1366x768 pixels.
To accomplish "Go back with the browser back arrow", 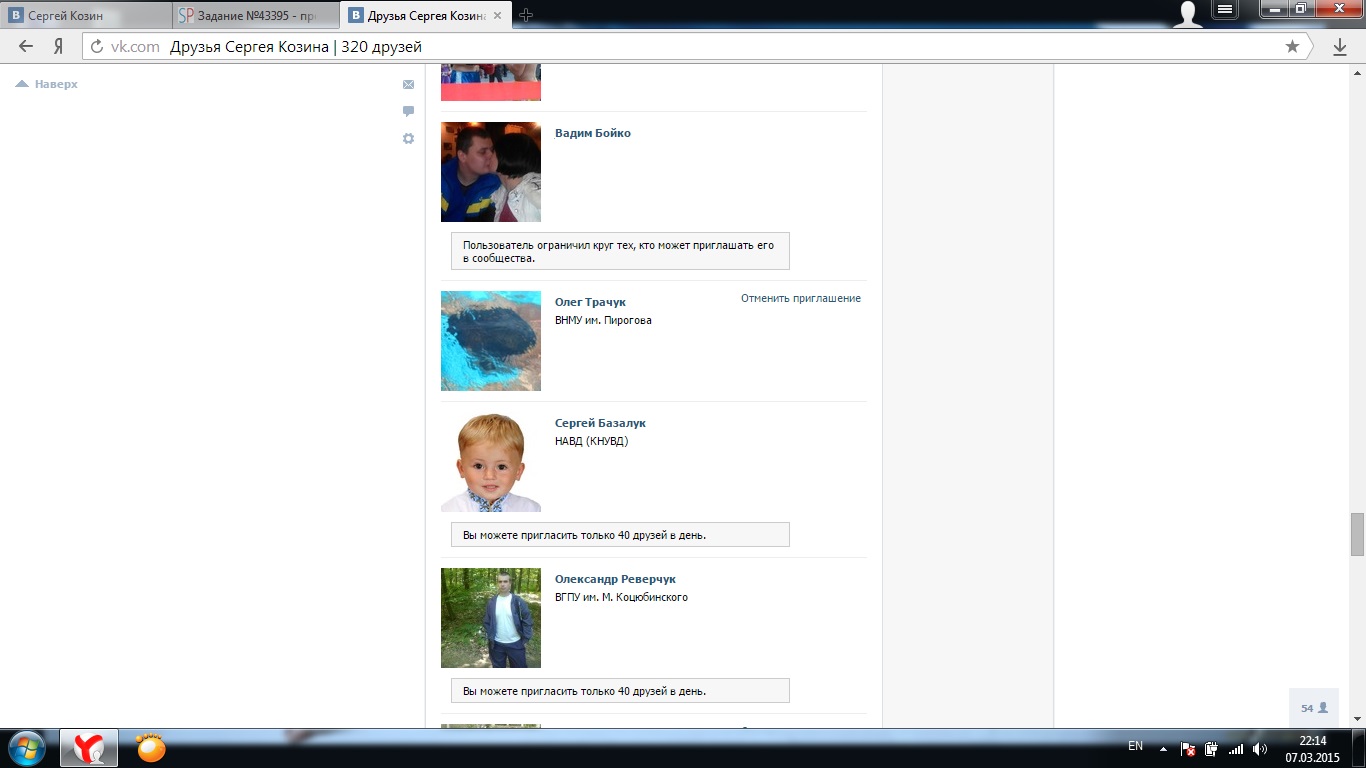I will coord(25,46).
